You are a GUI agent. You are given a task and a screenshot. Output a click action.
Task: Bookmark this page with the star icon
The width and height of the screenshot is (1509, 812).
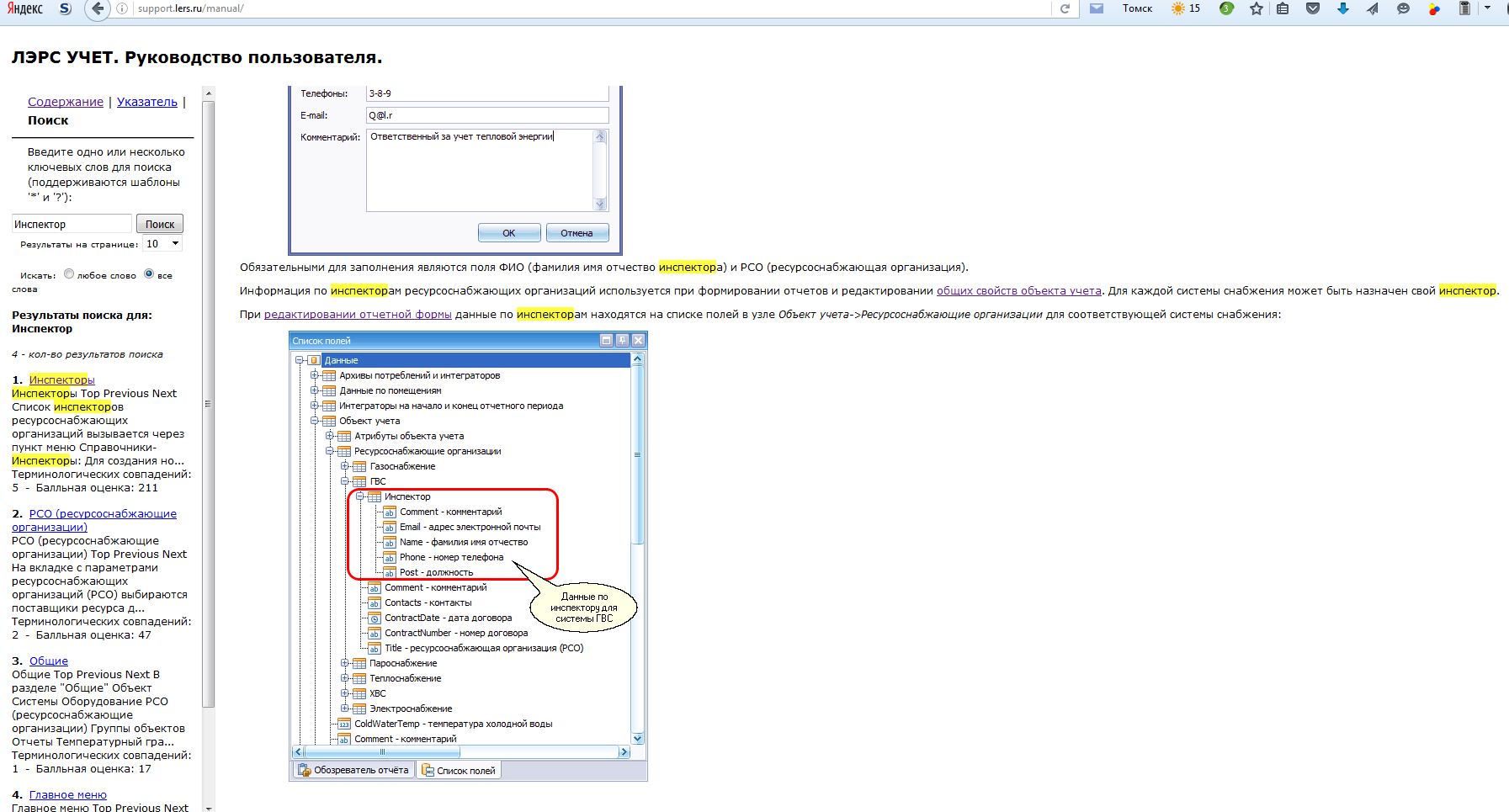1257,8
